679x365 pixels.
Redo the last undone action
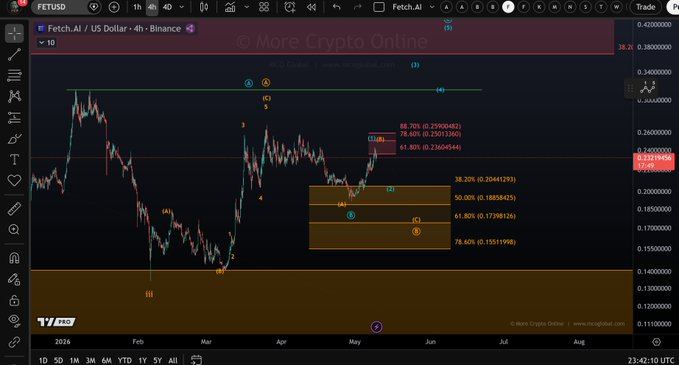pyautogui.click(x=358, y=7)
